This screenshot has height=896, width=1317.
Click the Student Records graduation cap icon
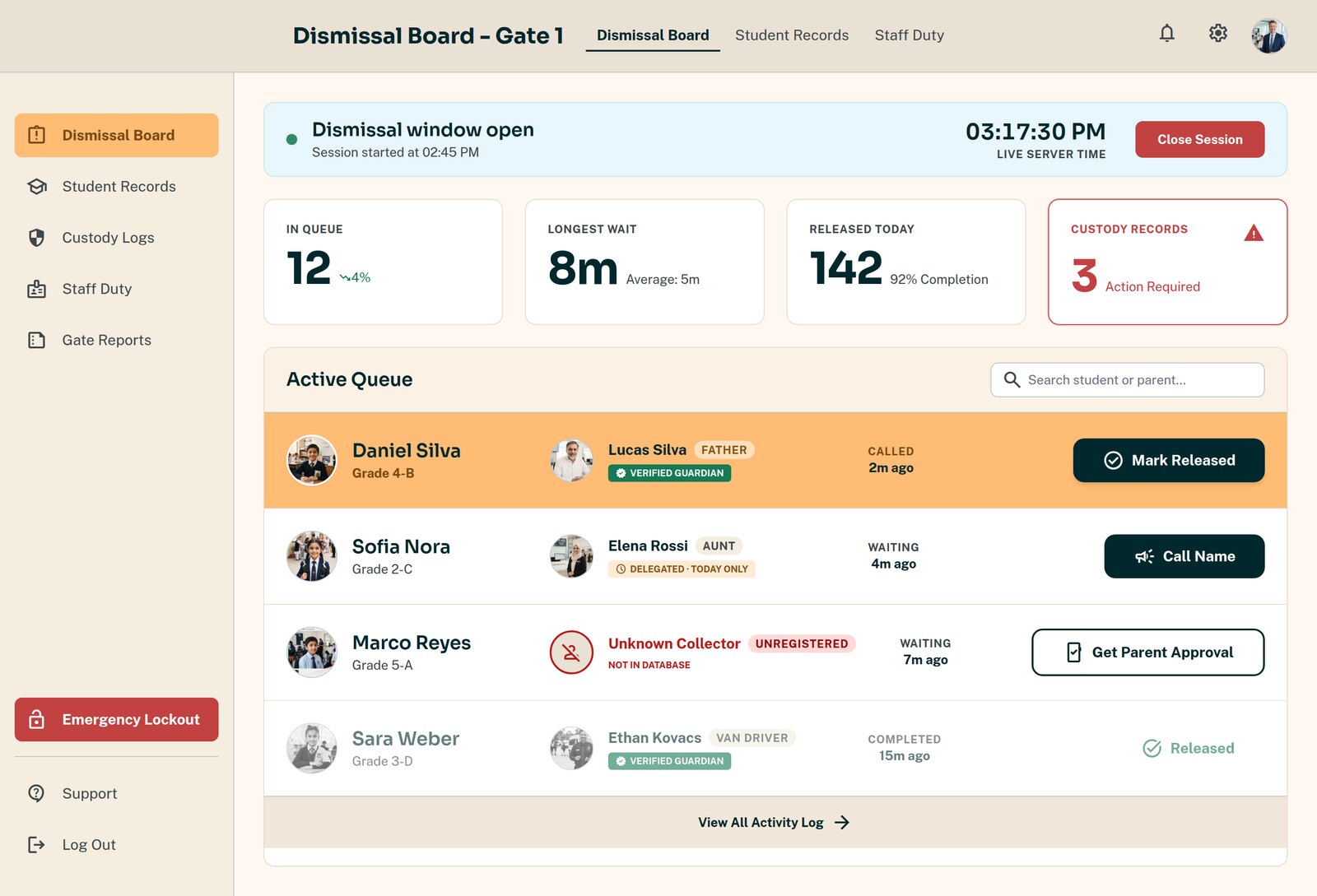37,187
